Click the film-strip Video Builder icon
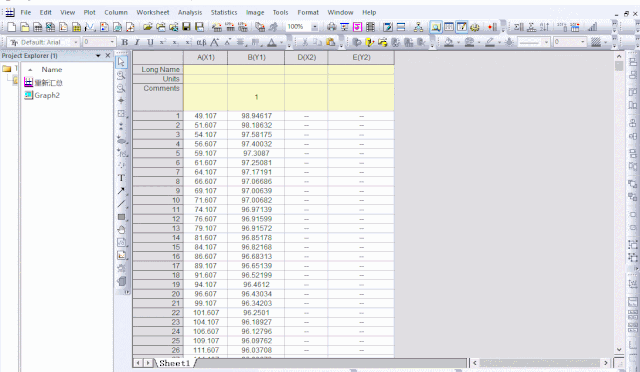Viewport: 640px width, 372px height. pyautogui.click(x=370, y=27)
